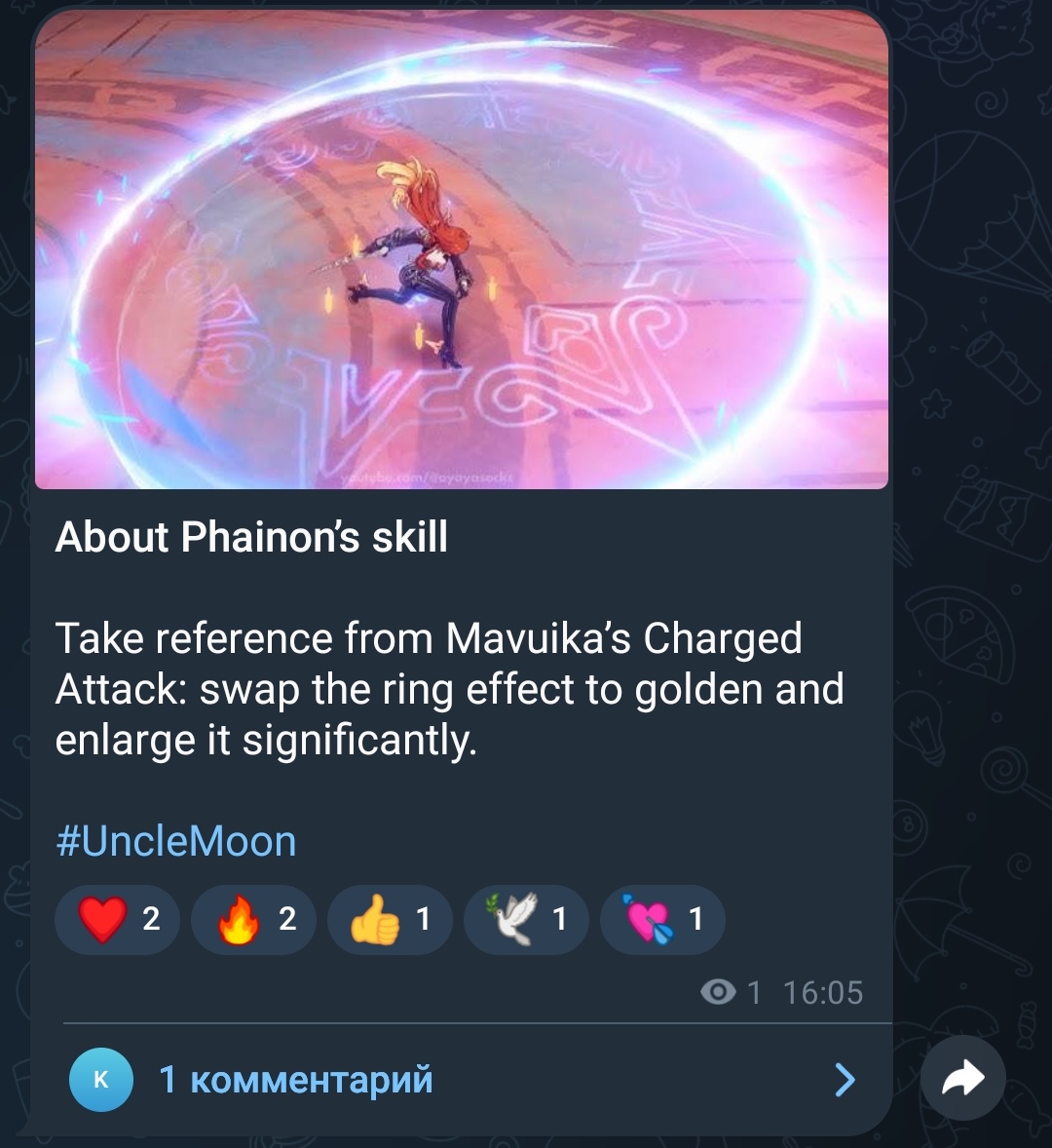Screen dimensions: 1052x1148
Task: Click the heart reaction count 2
Action: pyautogui.click(x=151, y=920)
